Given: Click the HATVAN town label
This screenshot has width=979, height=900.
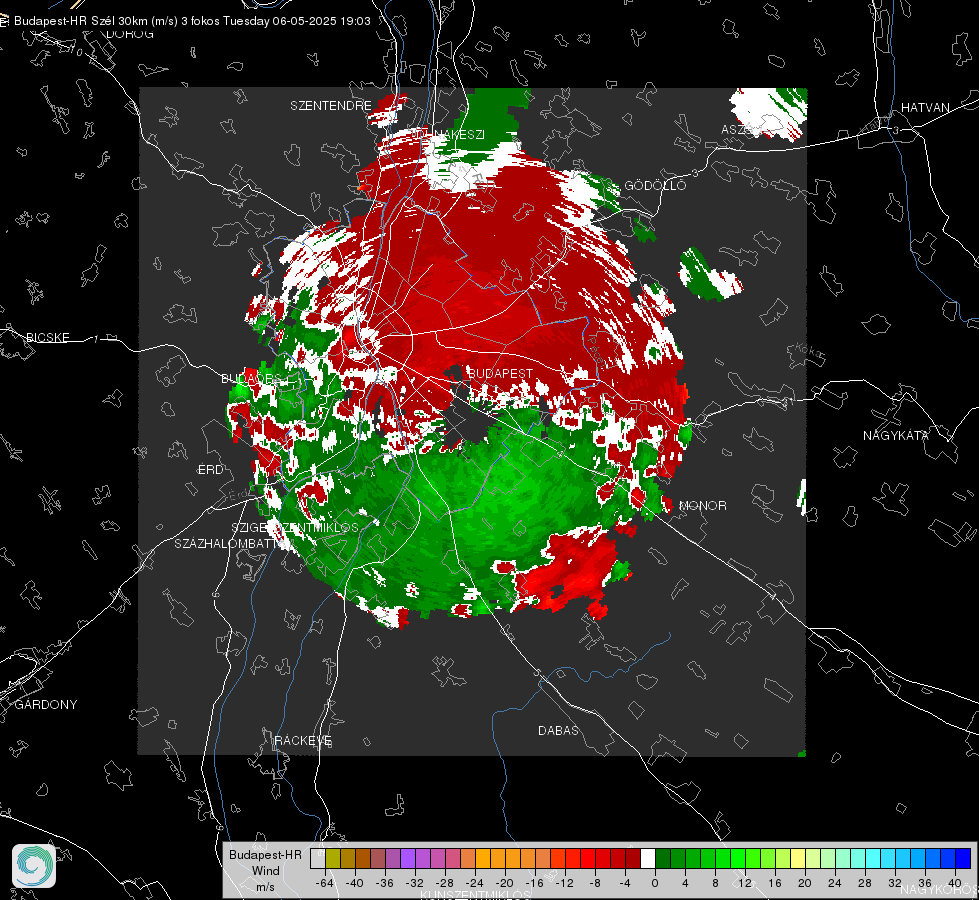Looking at the screenshot, I should (x=925, y=108).
